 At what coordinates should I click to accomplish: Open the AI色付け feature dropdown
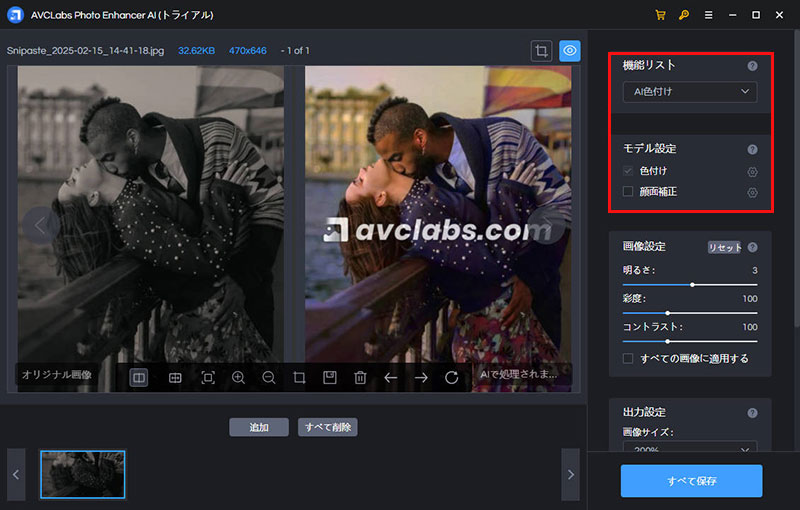coord(690,92)
